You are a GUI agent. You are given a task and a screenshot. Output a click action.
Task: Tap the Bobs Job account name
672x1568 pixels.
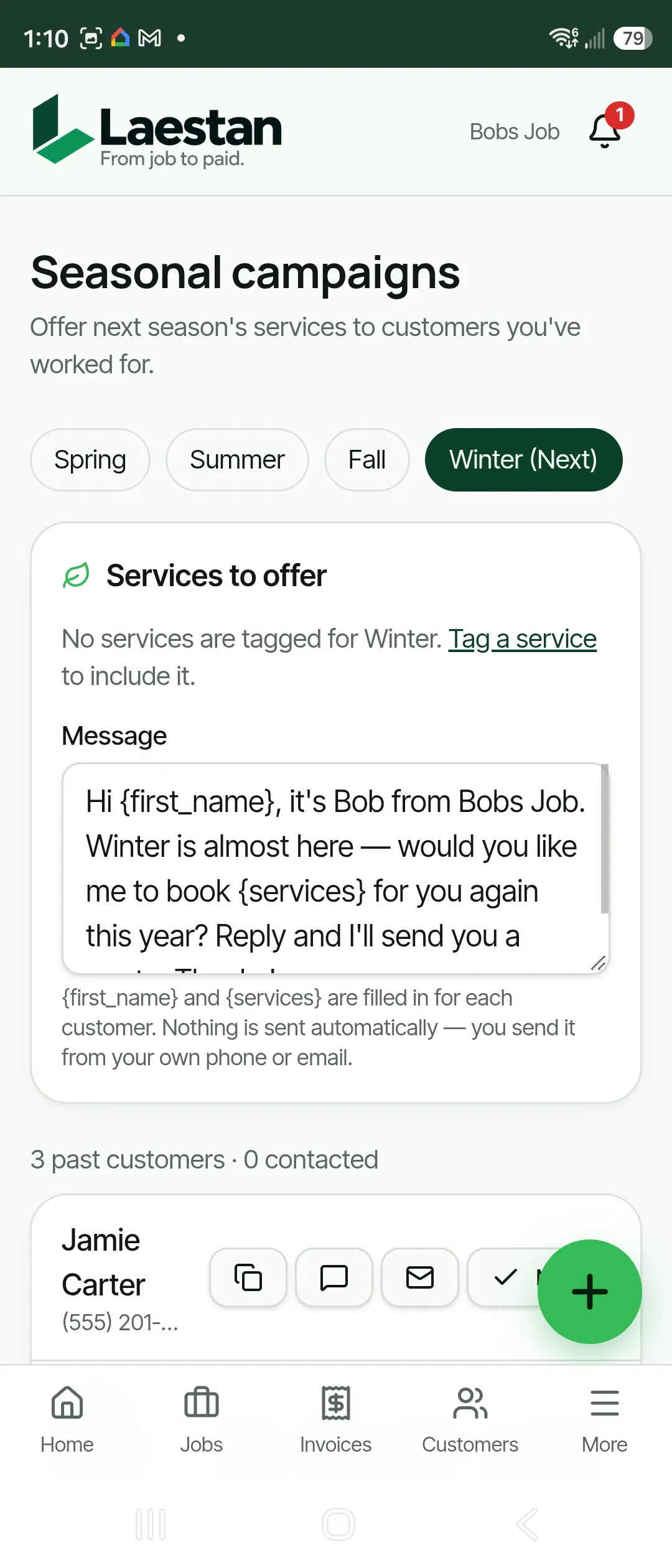[x=515, y=132]
